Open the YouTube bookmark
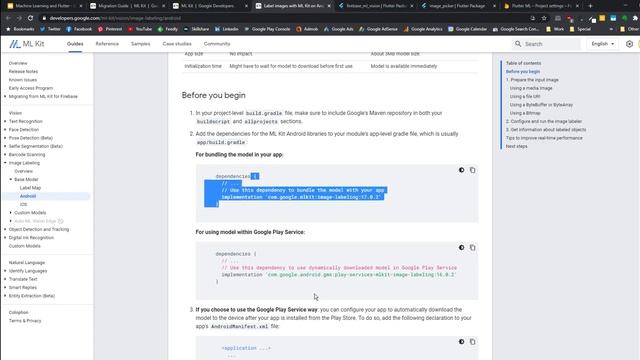This screenshot has width=640, height=360. pyautogui.click(x=140, y=29)
